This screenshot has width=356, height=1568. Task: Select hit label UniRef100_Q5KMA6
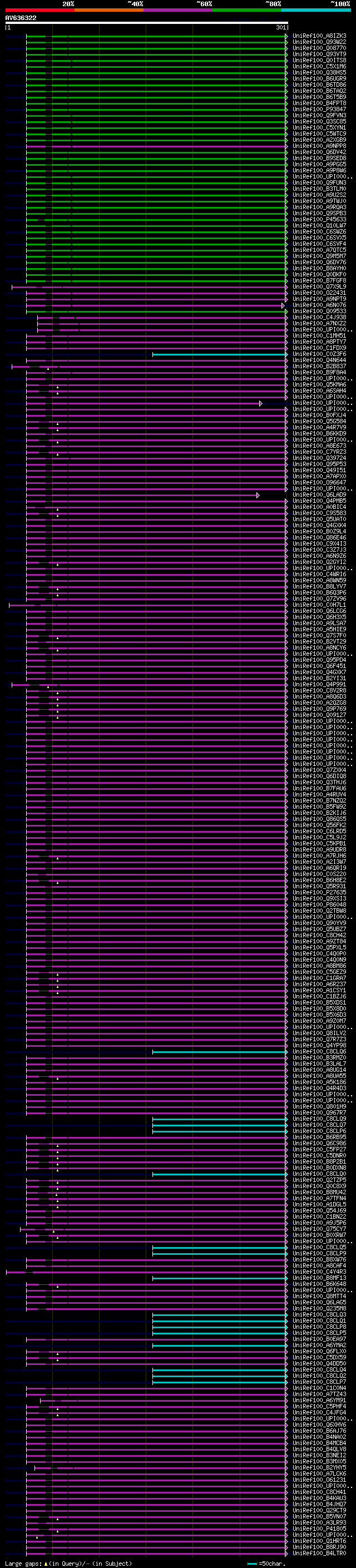pos(319,385)
